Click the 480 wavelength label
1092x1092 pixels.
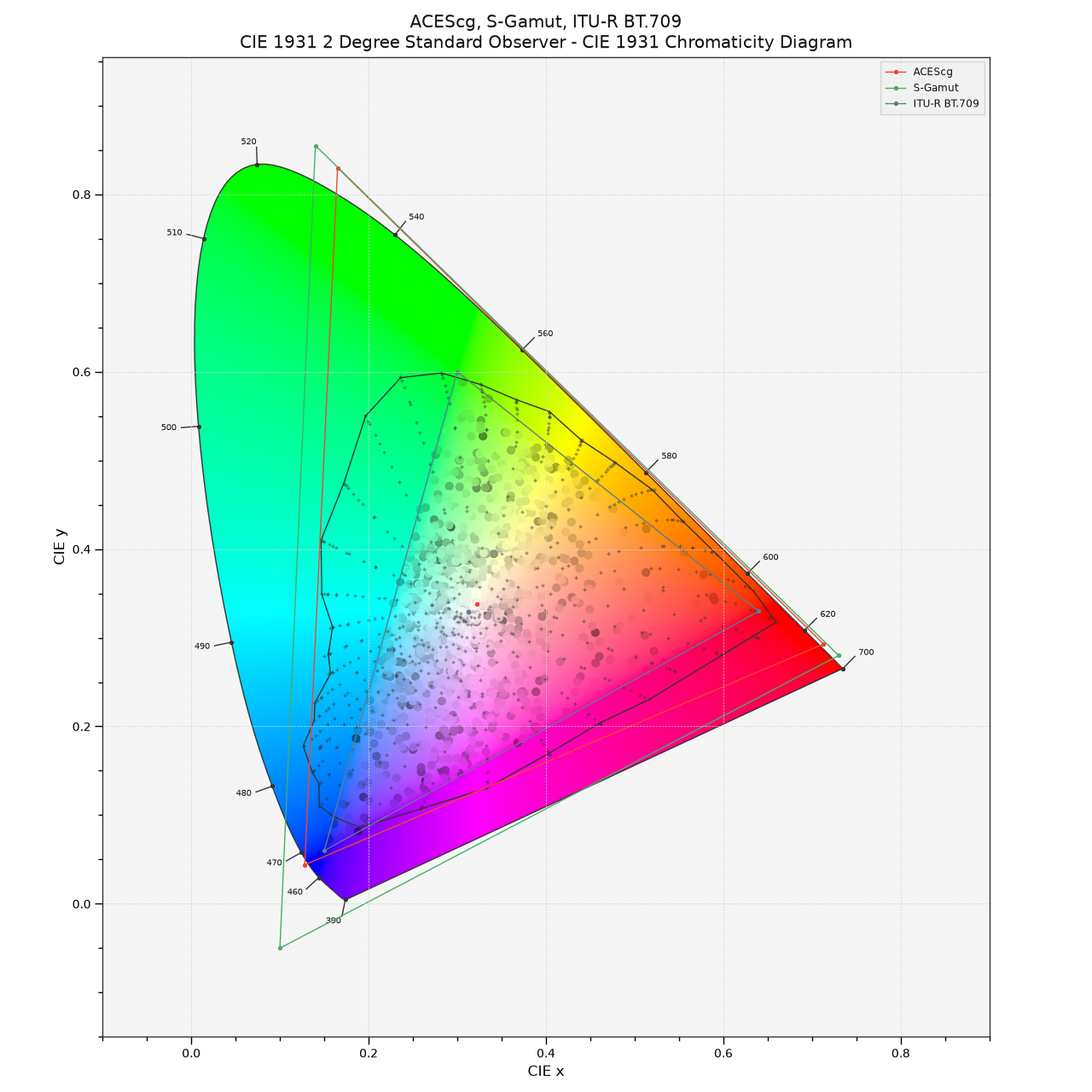click(x=244, y=793)
